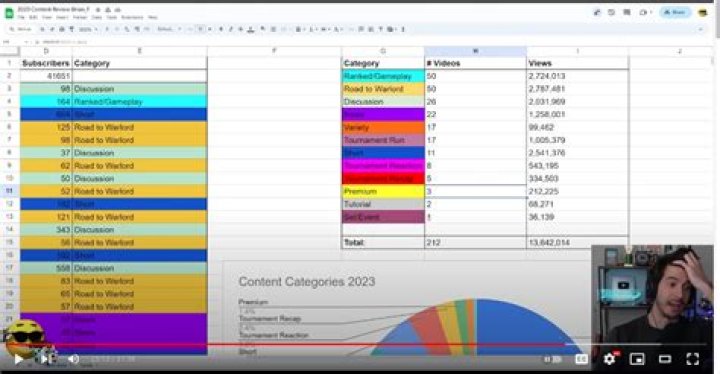
Task: Undo the last action in Sheets toolbar
Action: [42, 29]
